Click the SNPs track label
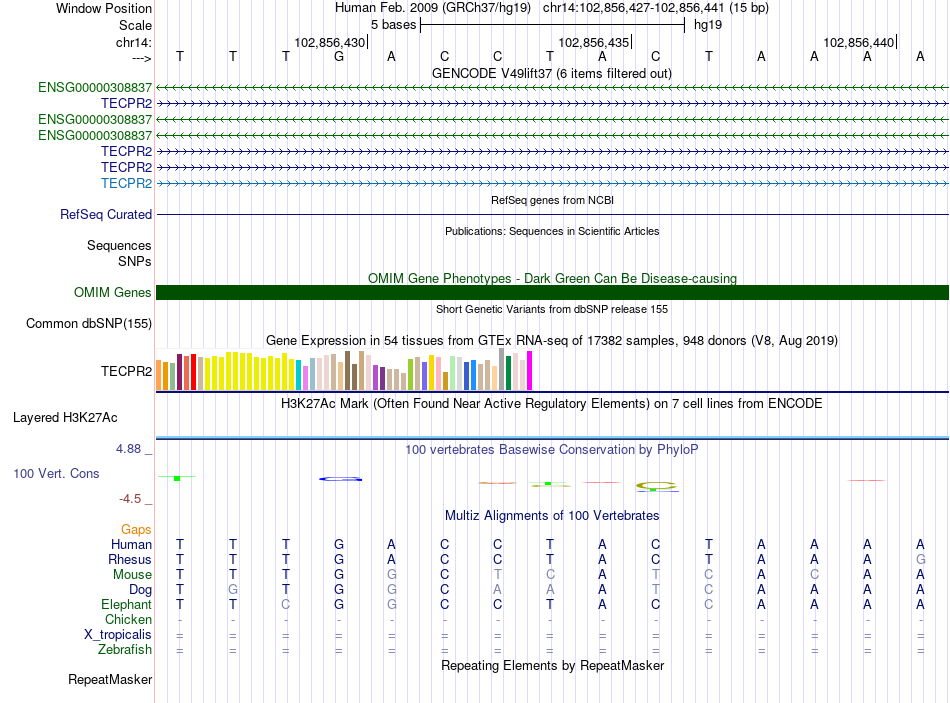This screenshot has width=950, height=703. [135, 261]
